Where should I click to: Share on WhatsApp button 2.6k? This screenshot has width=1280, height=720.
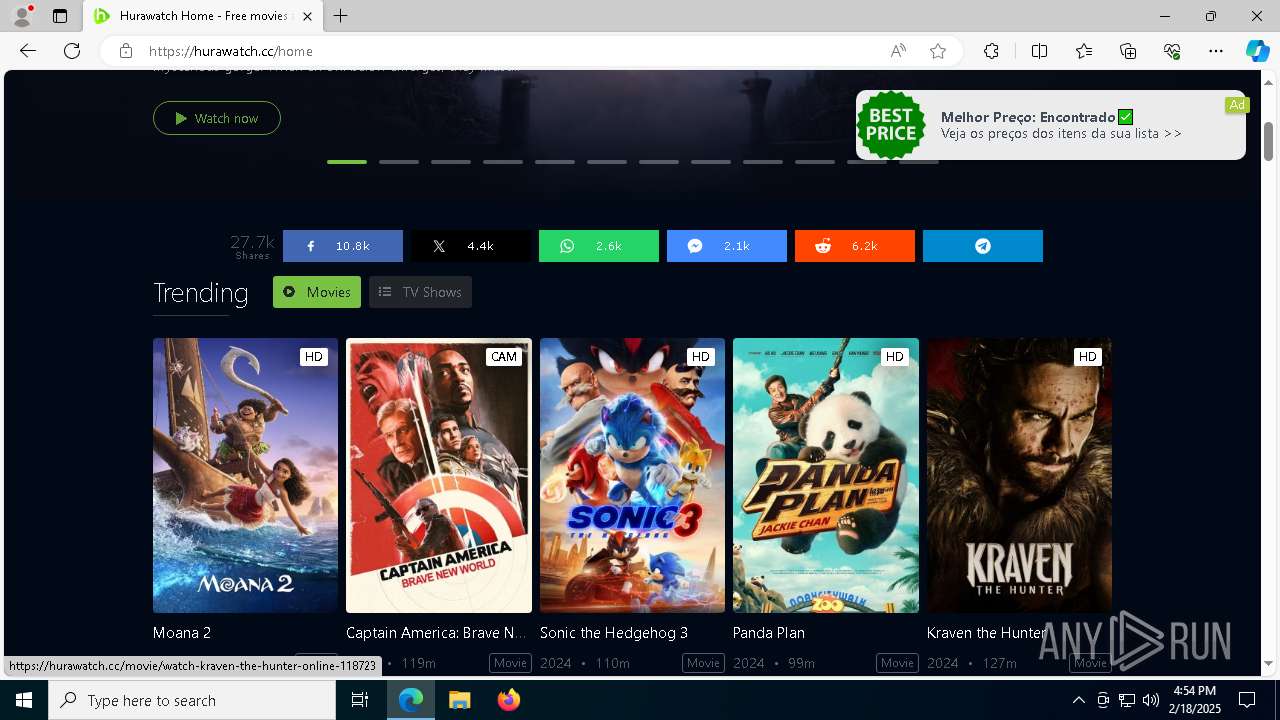point(599,246)
